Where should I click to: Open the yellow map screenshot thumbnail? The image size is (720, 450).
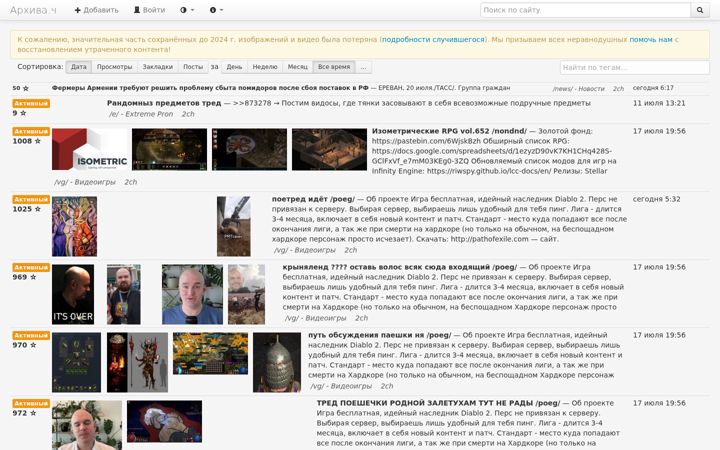210,354
